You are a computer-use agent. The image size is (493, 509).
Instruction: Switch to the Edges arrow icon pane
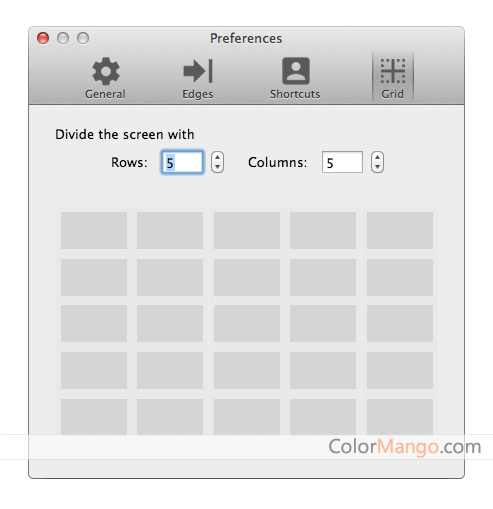[x=198, y=71]
